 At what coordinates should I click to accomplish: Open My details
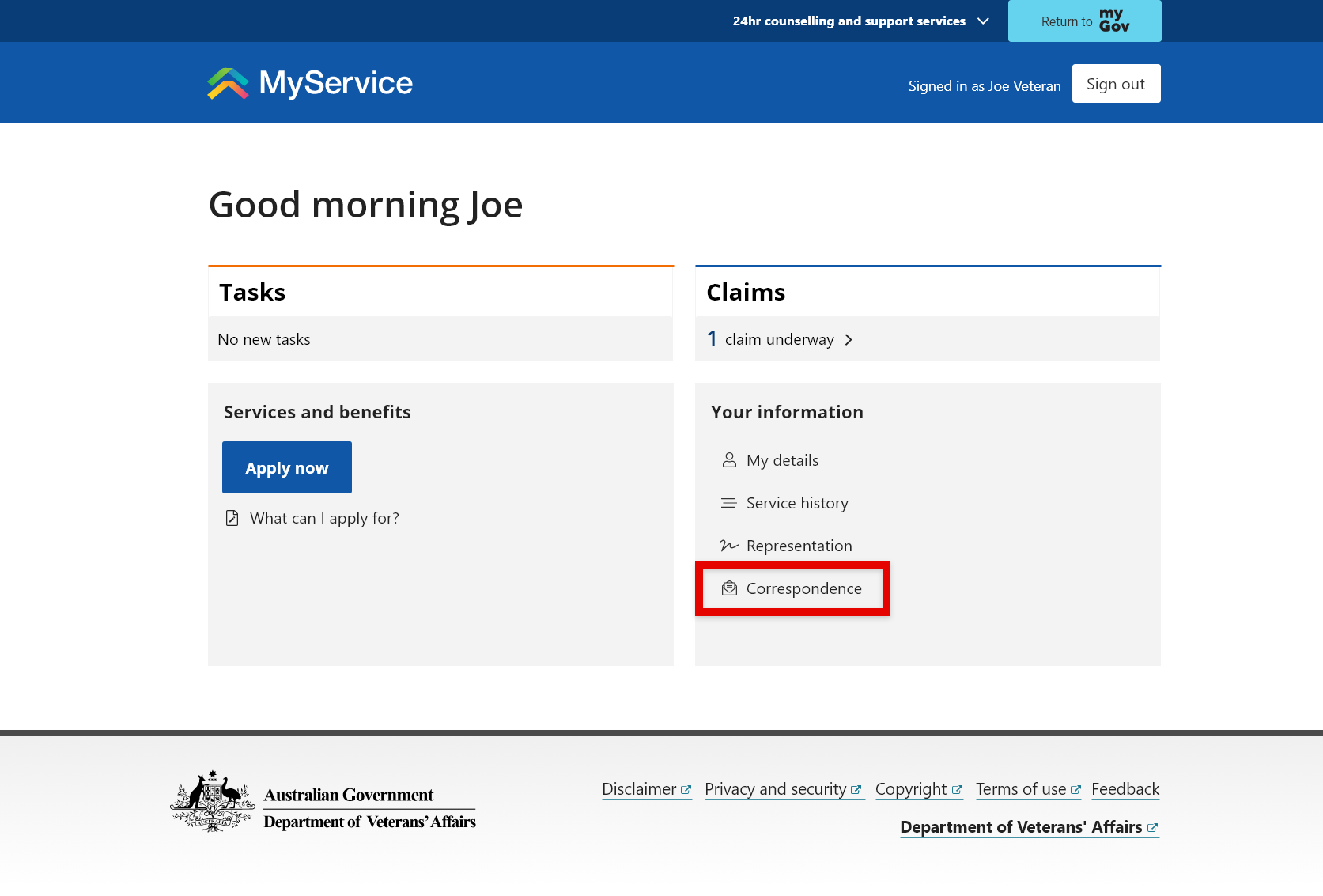point(782,460)
